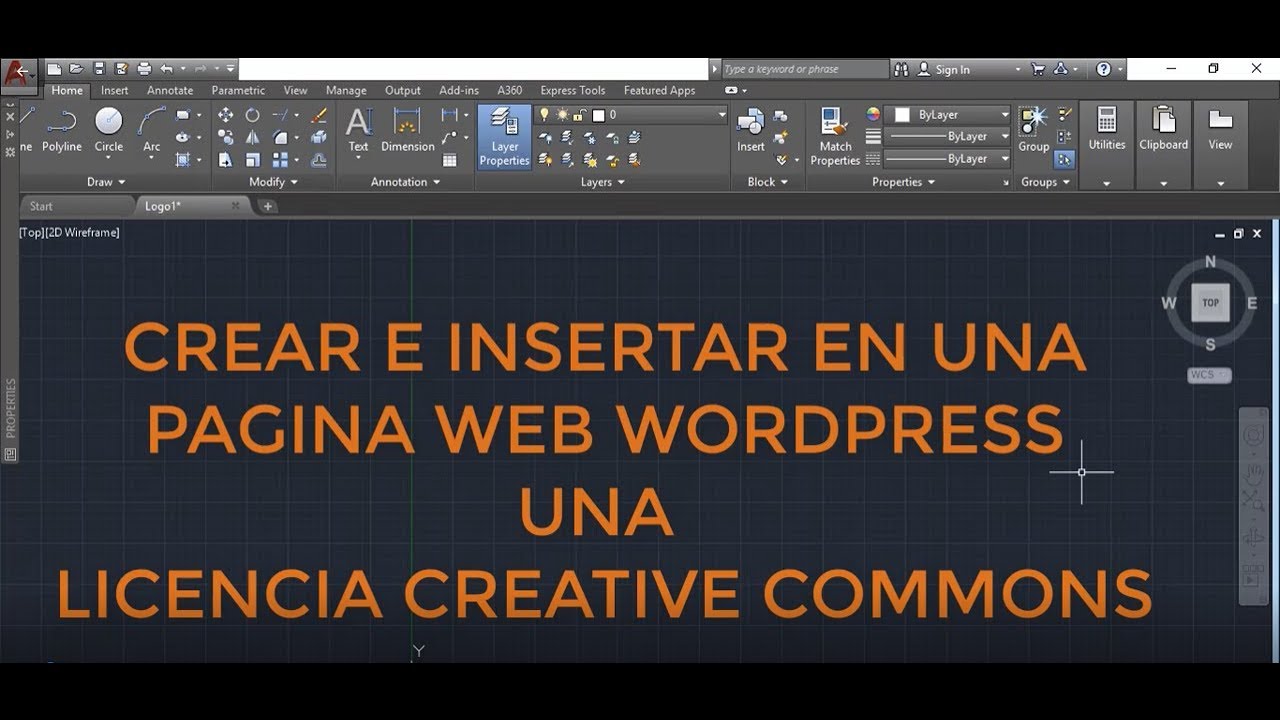Select the Erase tool in Modify
Image resolution: width=1280 pixels, height=720 pixels.
point(319,115)
